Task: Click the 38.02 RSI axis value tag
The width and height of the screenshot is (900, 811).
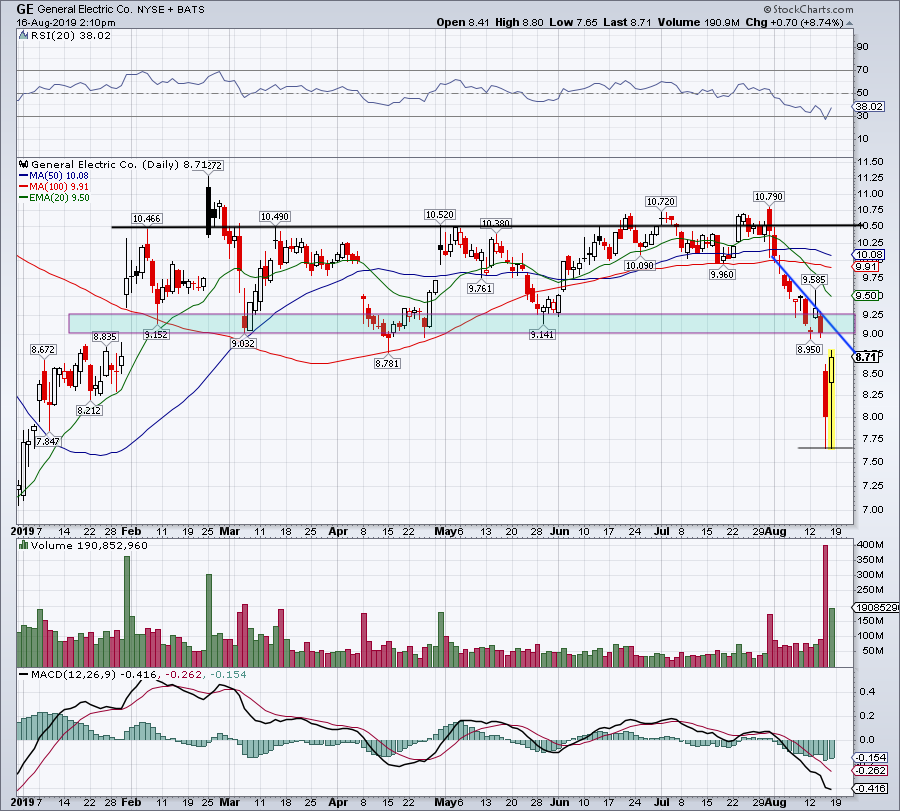Action: tap(869, 107)
